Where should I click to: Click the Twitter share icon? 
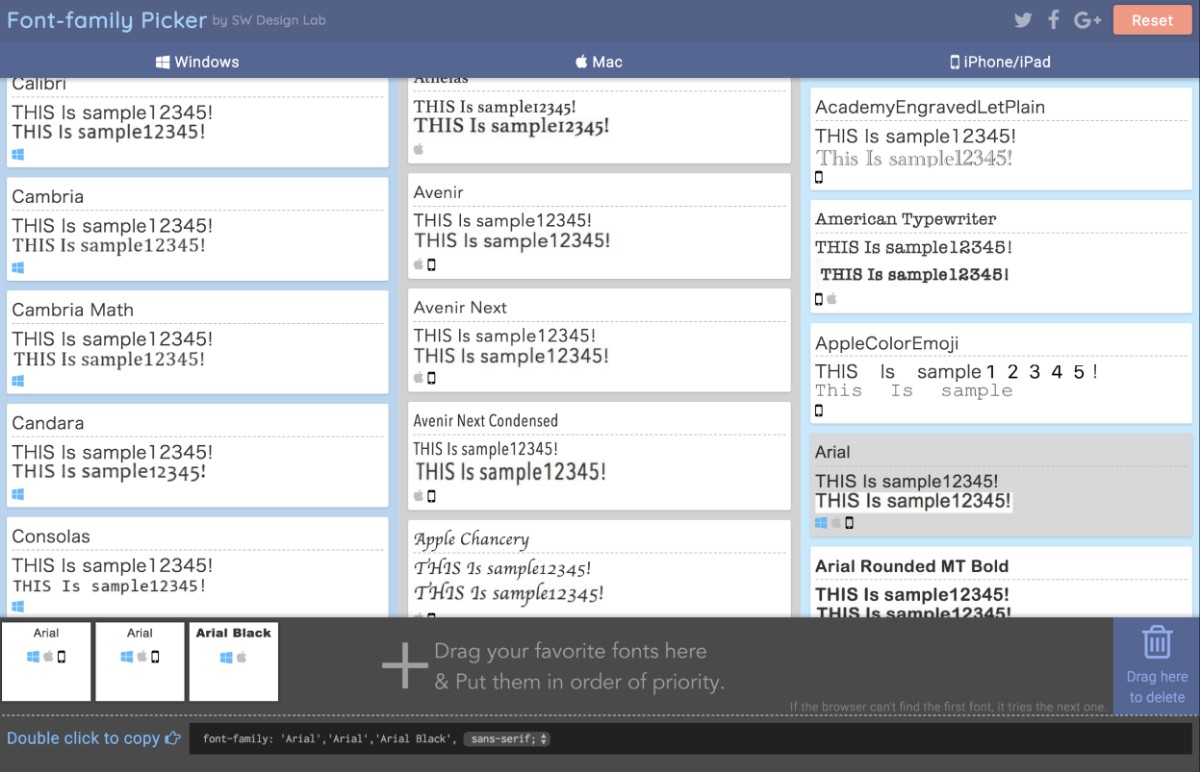(x=1022, y=20)
